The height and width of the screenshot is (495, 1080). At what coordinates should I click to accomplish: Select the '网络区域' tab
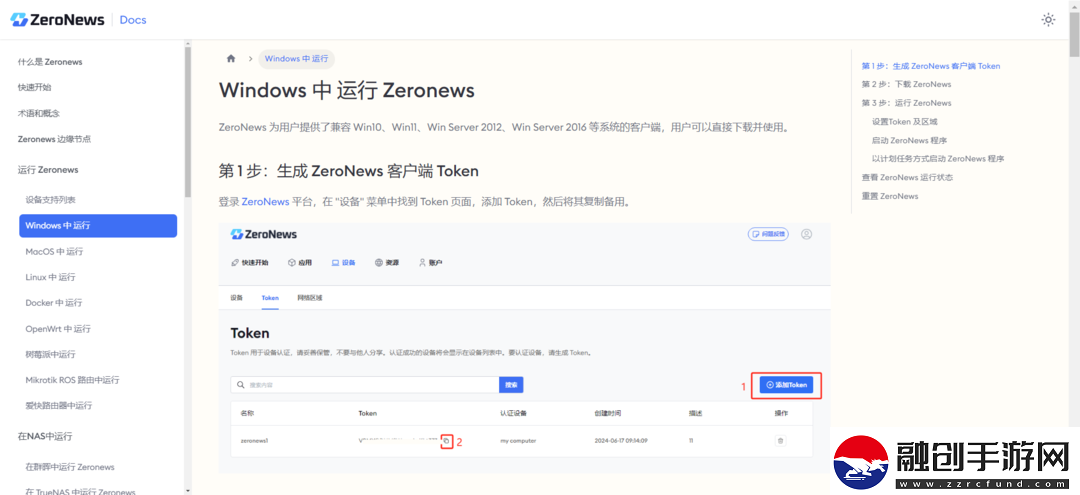309,298
